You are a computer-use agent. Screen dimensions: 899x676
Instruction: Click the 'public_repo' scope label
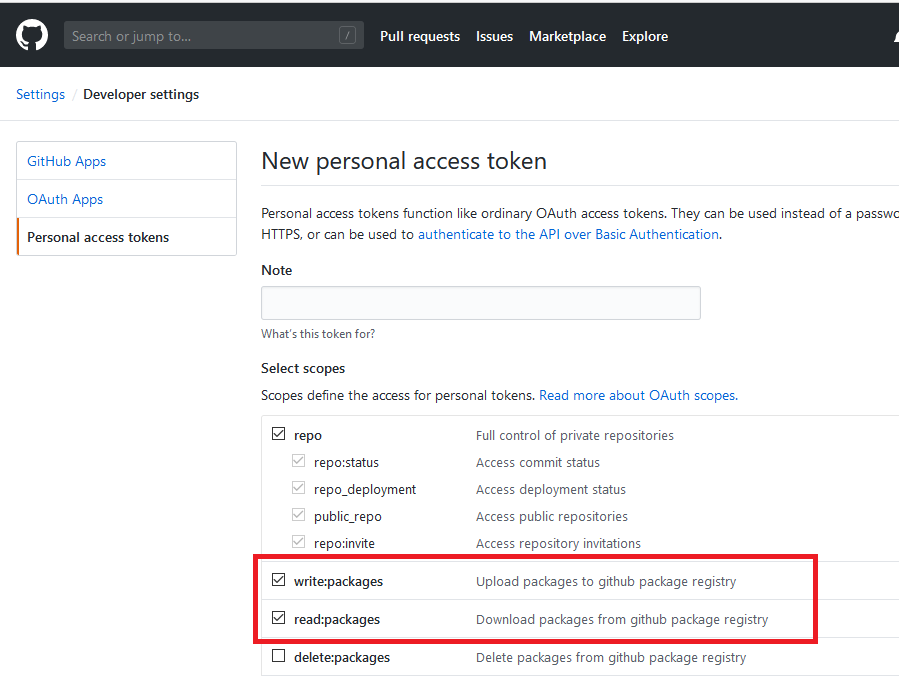pos(347,516)
